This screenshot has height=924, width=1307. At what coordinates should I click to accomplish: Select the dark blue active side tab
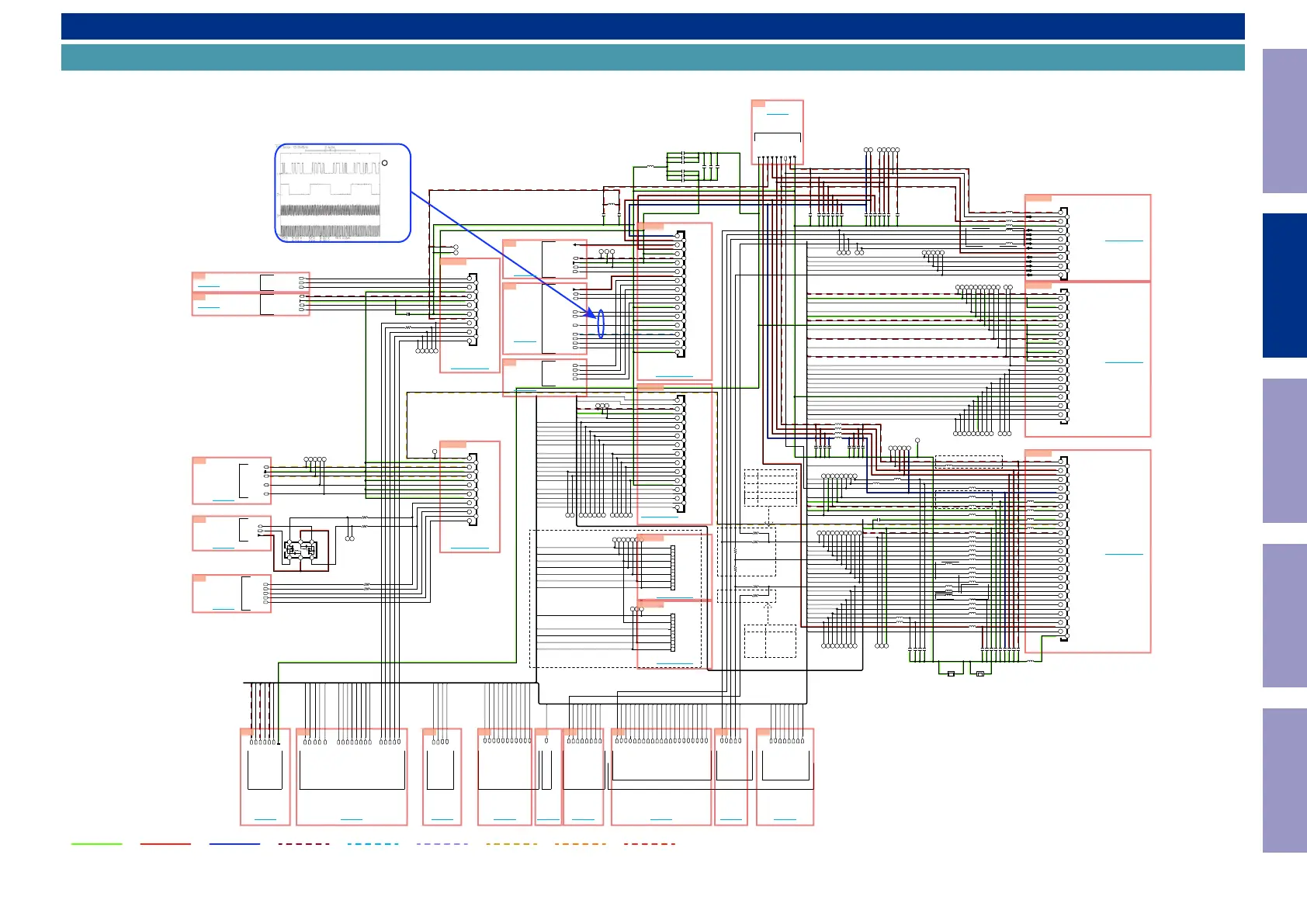(1284, 286)
